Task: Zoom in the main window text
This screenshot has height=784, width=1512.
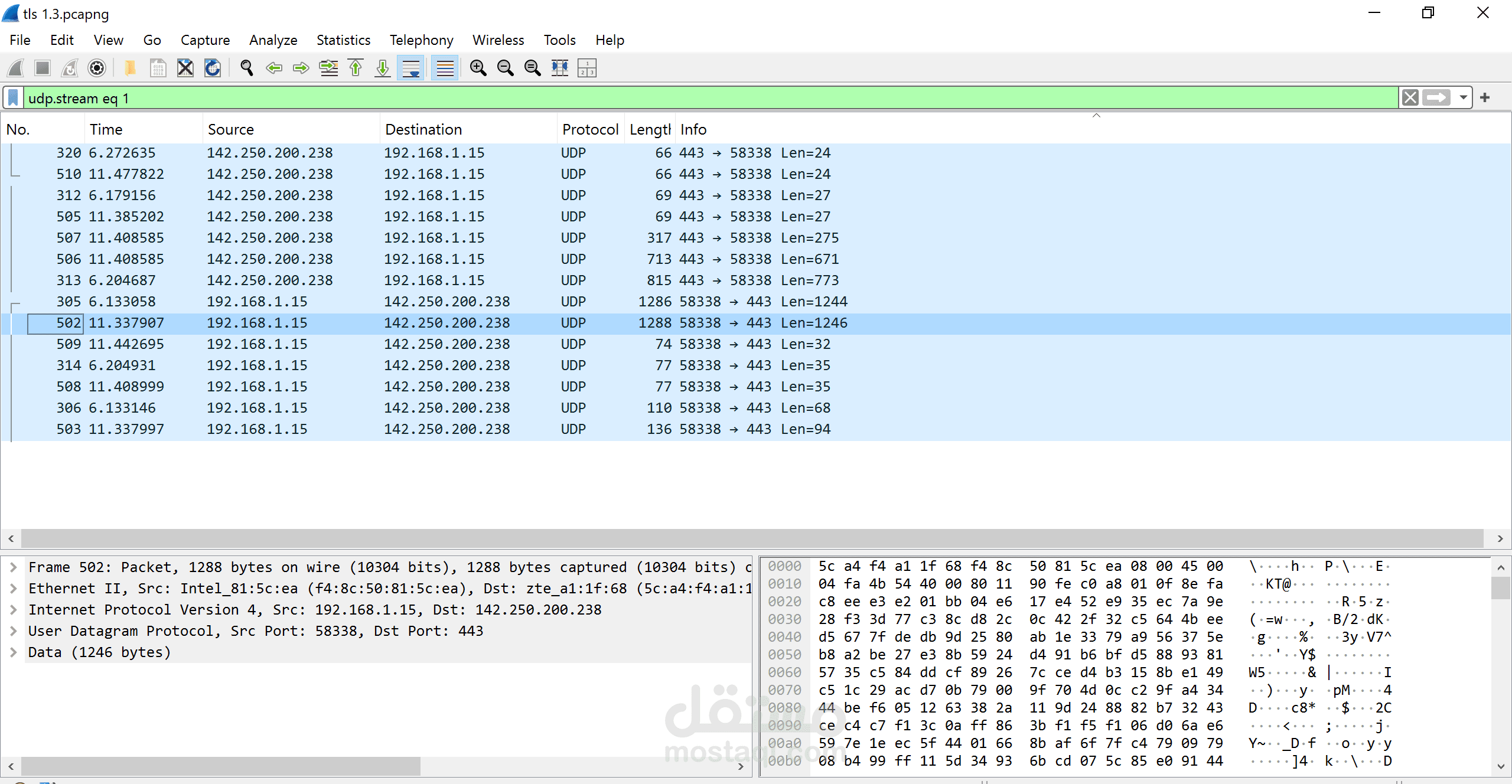Action: click(x=478, y=68)
